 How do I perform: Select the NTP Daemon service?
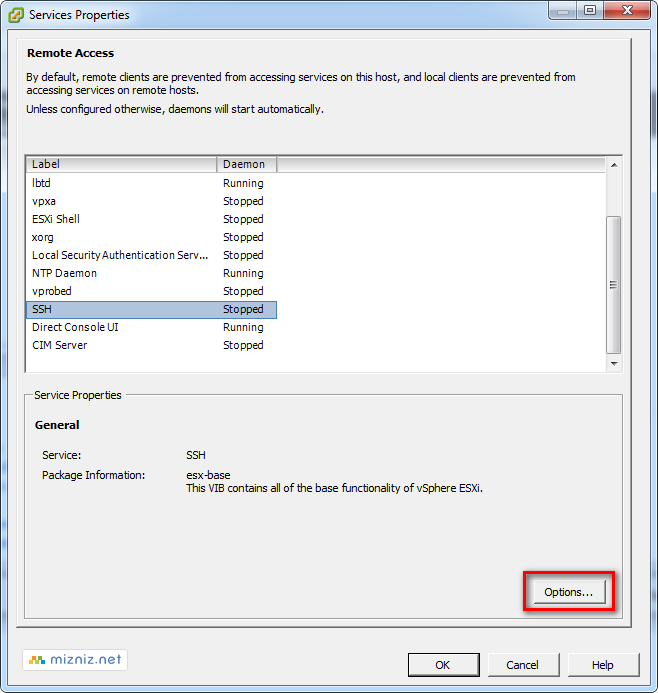[x=151, y=273]
